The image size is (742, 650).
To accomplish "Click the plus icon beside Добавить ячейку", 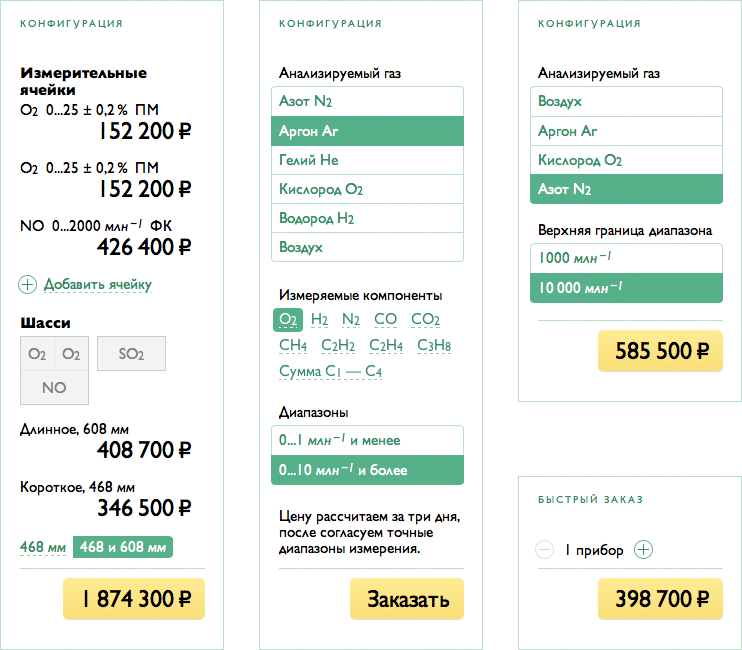I will click(x=28, y=285).
